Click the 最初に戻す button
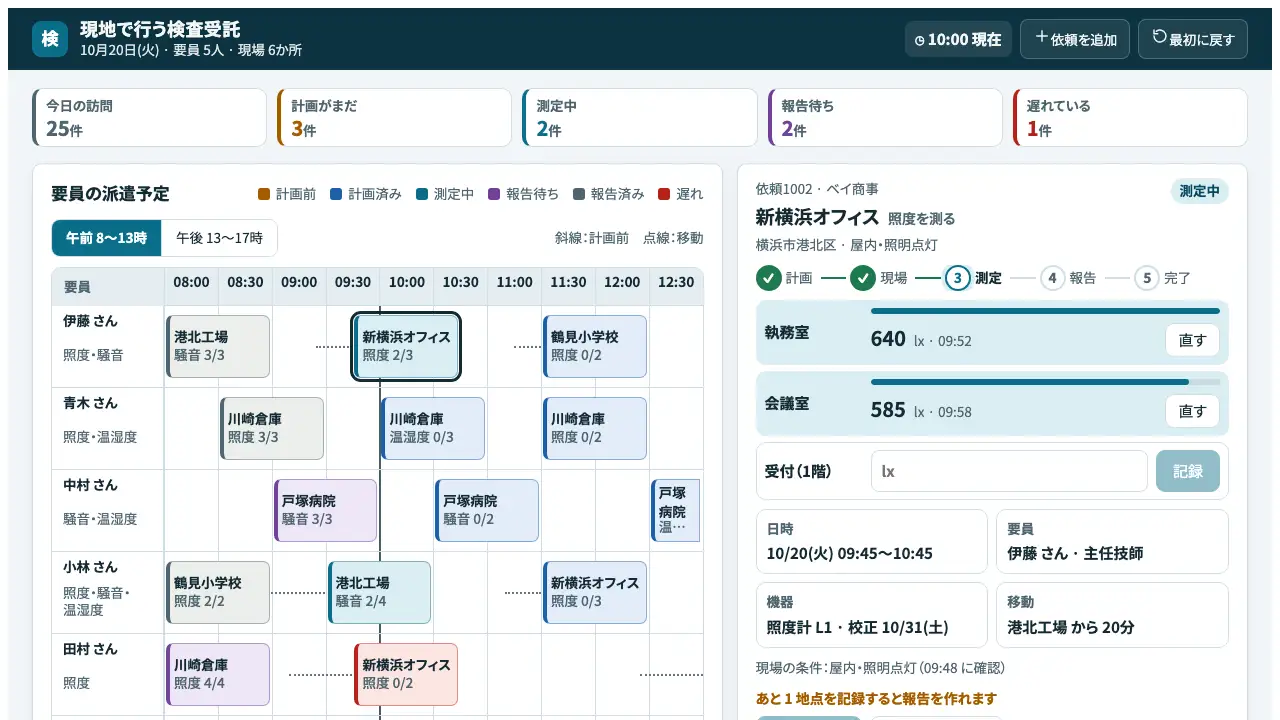The image size is (1280, 720). coord(1193,39)
